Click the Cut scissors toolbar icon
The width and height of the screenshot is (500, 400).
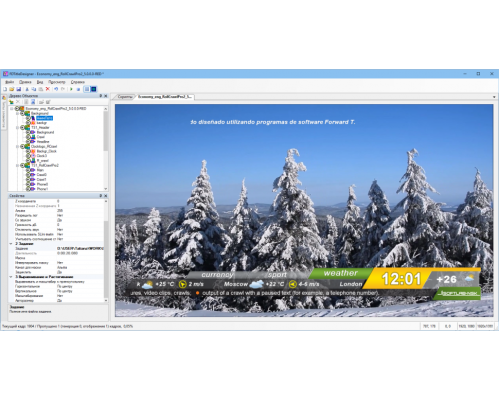coord(27,89)
